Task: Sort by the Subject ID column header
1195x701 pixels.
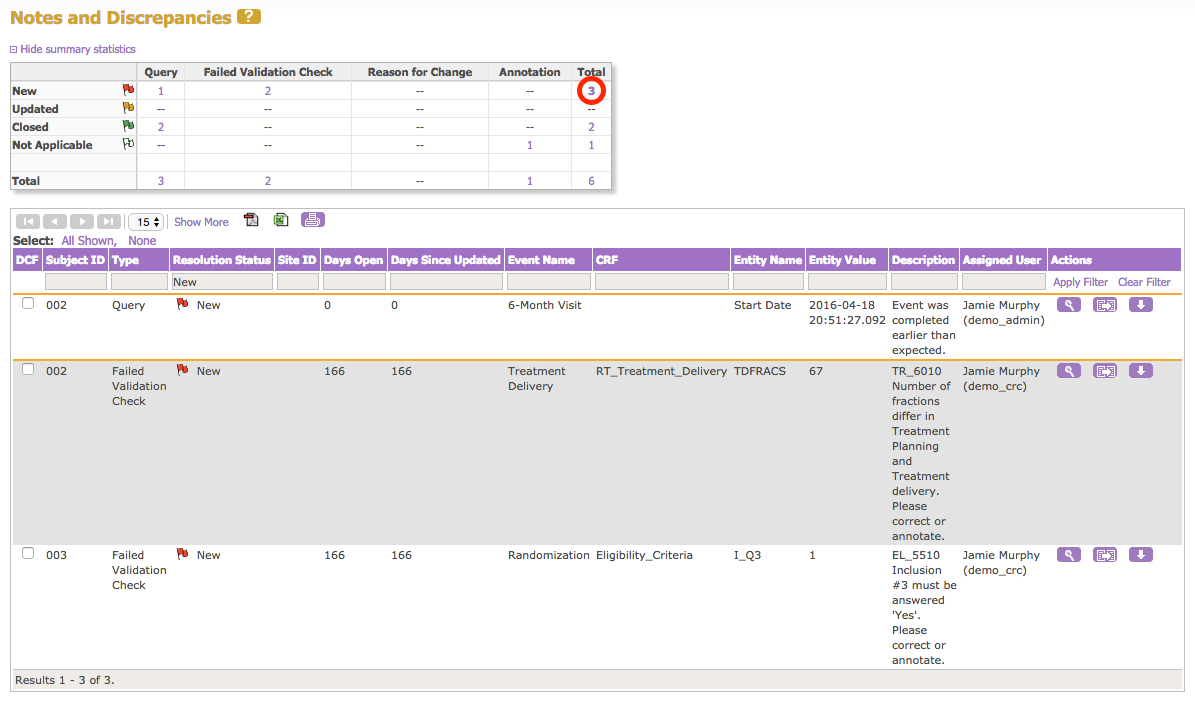Action: tap(75, 260)
